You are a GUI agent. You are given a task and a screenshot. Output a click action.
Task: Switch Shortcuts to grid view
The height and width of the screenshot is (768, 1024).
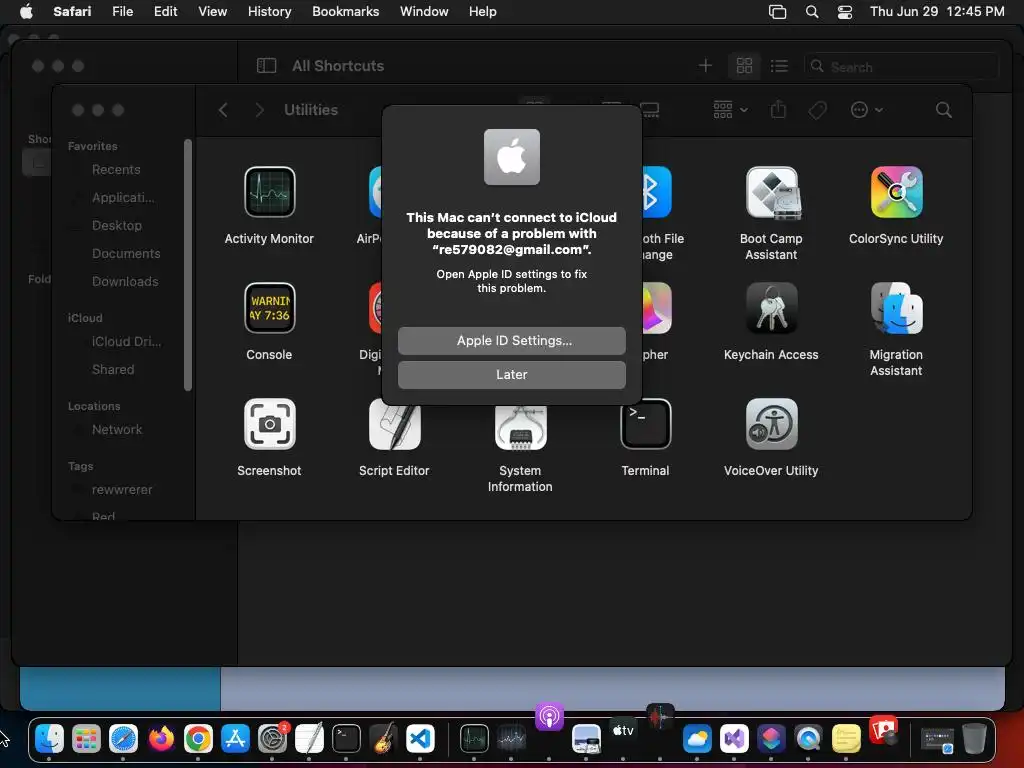744,65
